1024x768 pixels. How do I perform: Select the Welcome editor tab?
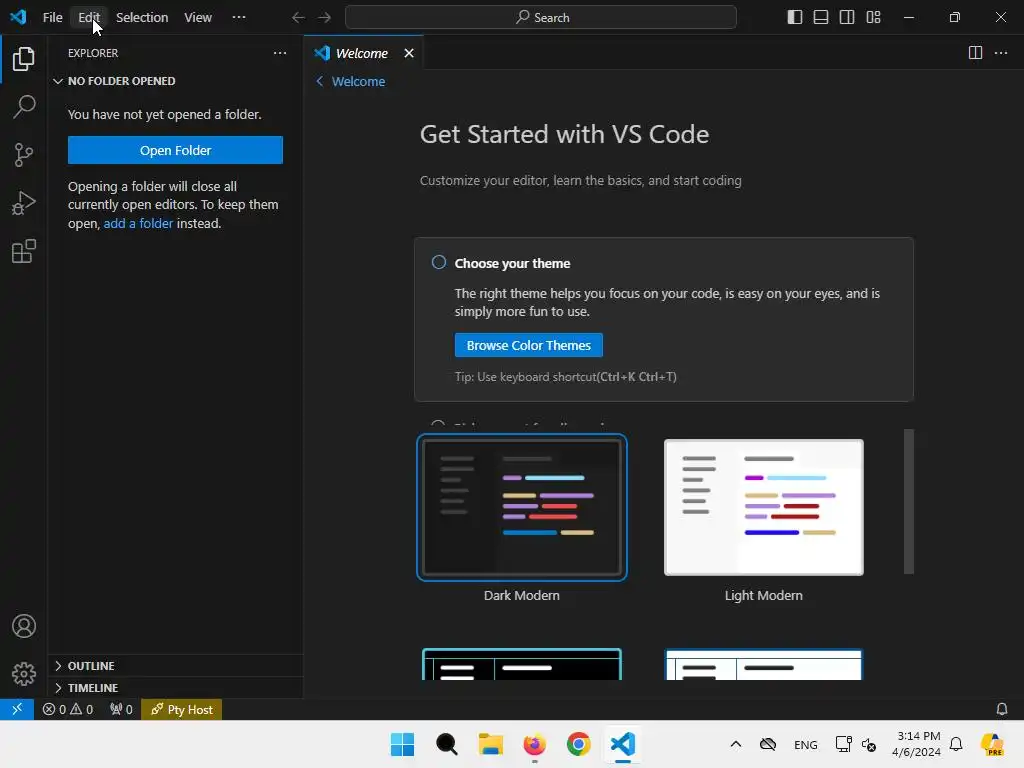[x=361, y=53]
